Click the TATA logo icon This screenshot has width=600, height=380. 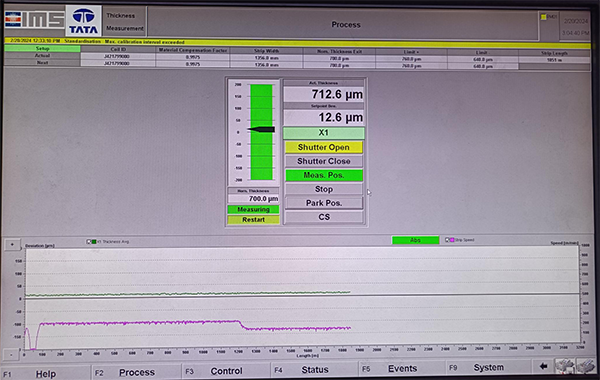point(83,21)
